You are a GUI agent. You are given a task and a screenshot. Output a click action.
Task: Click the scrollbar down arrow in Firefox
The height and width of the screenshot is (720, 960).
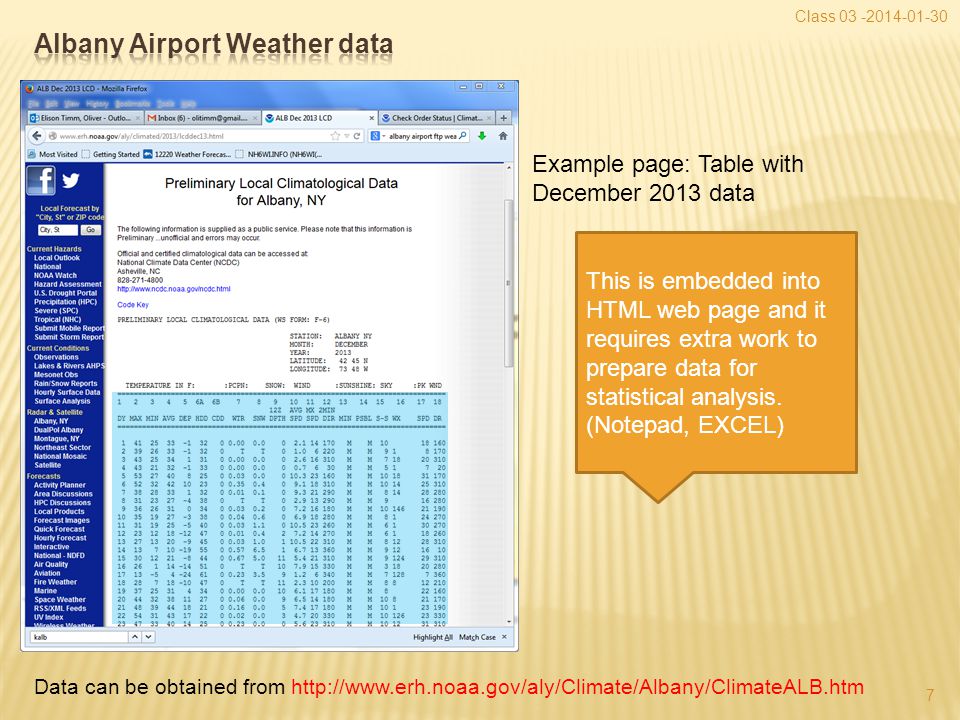[509, 621]
